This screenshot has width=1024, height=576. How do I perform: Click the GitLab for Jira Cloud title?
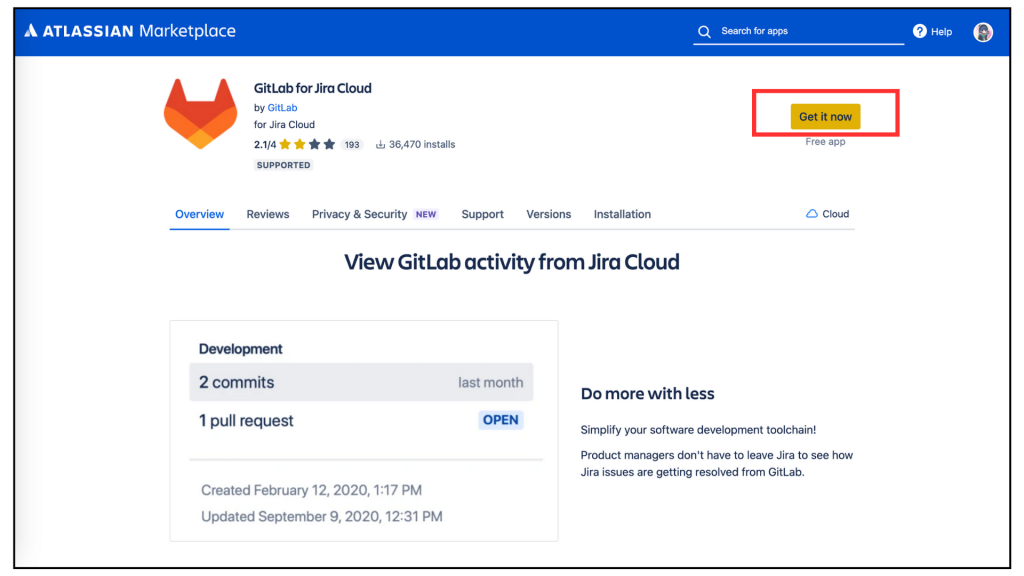pyautogui.click(x=313, y=88)
